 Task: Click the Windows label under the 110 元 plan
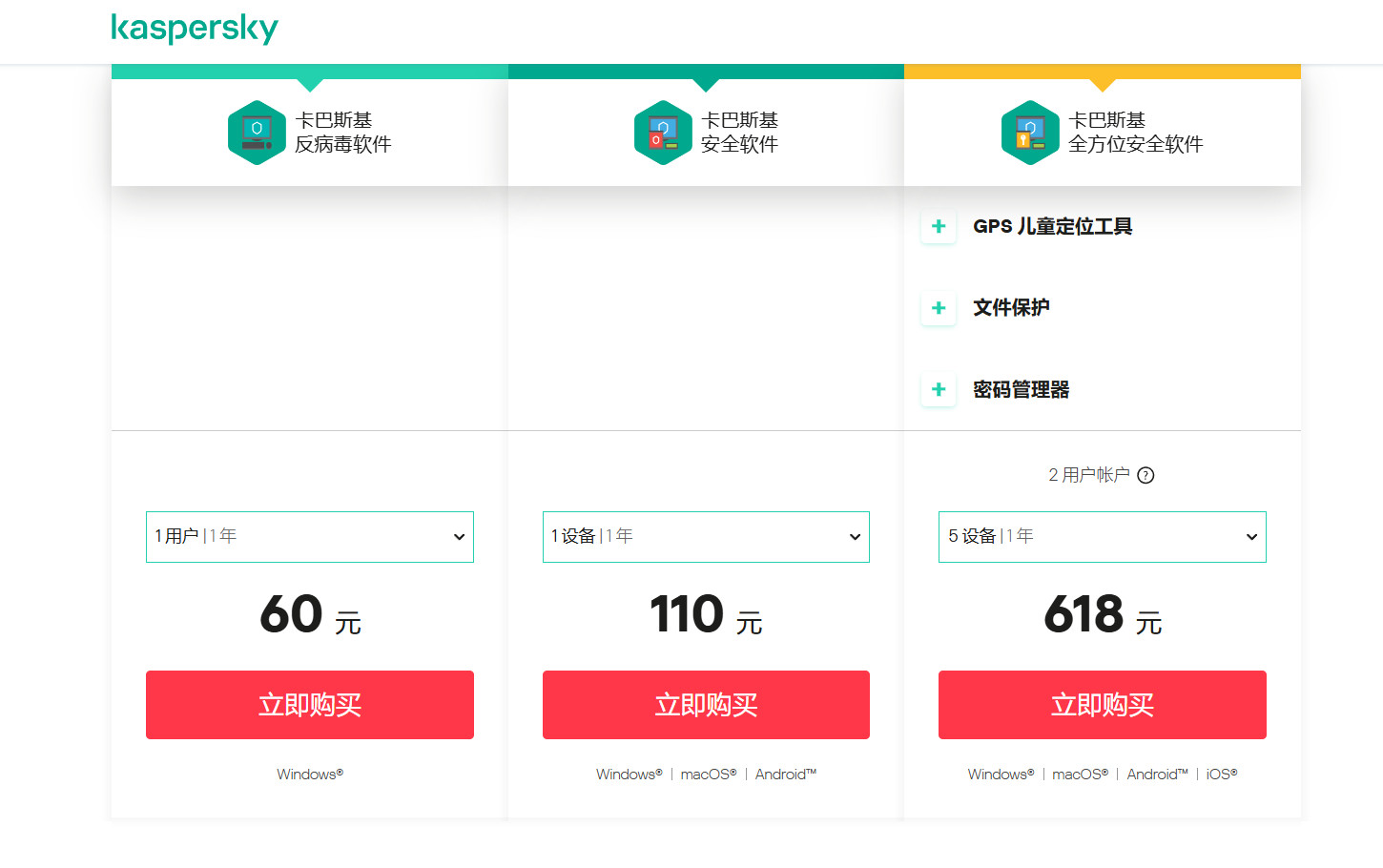(x=630, y=775)
